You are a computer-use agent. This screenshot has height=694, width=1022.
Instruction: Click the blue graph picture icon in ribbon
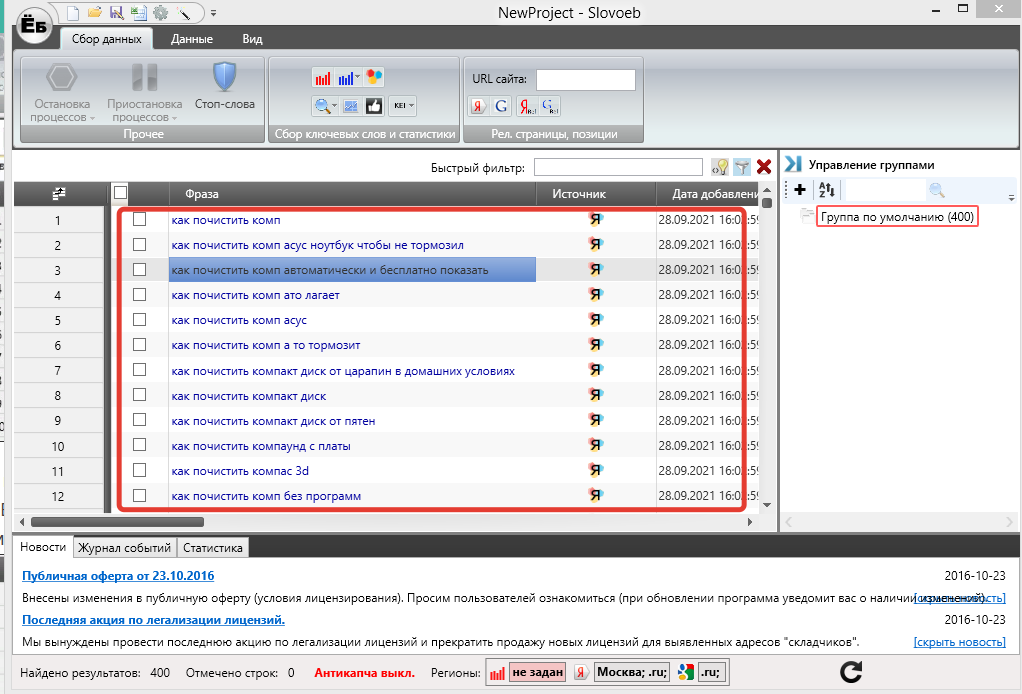(x=351, y=106)
